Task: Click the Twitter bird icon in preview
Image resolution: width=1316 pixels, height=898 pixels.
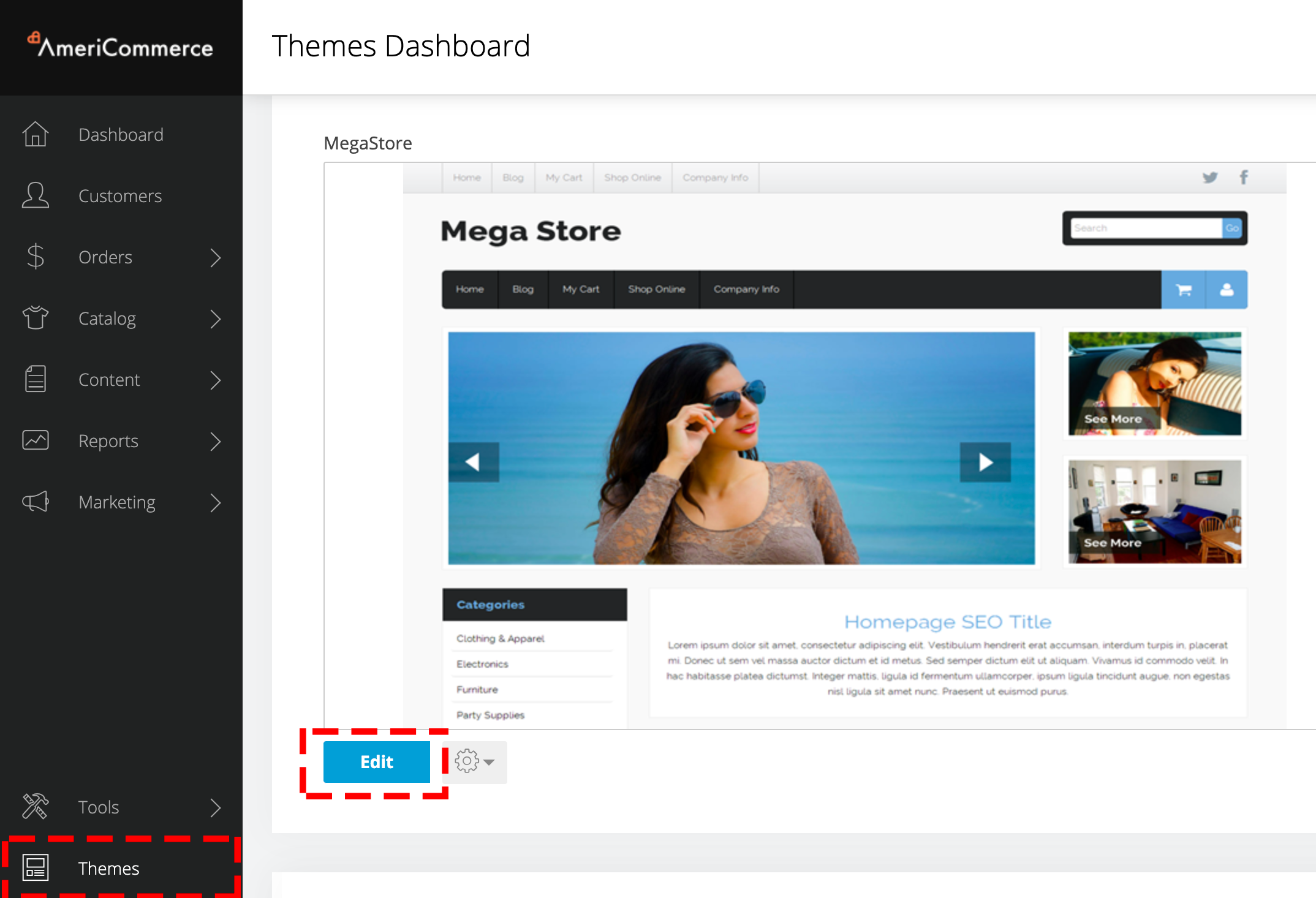Action: [1210, 178]
